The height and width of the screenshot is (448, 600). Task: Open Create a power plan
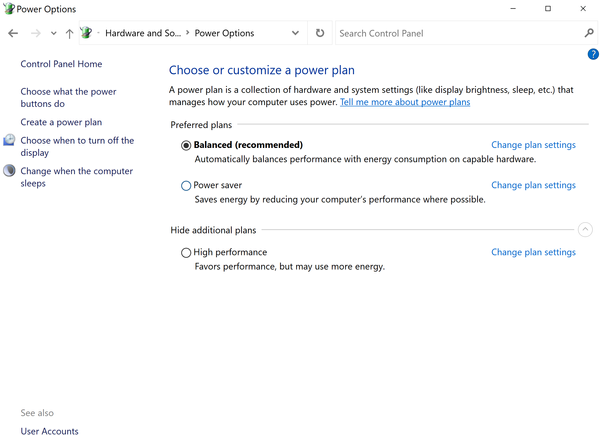61,122
